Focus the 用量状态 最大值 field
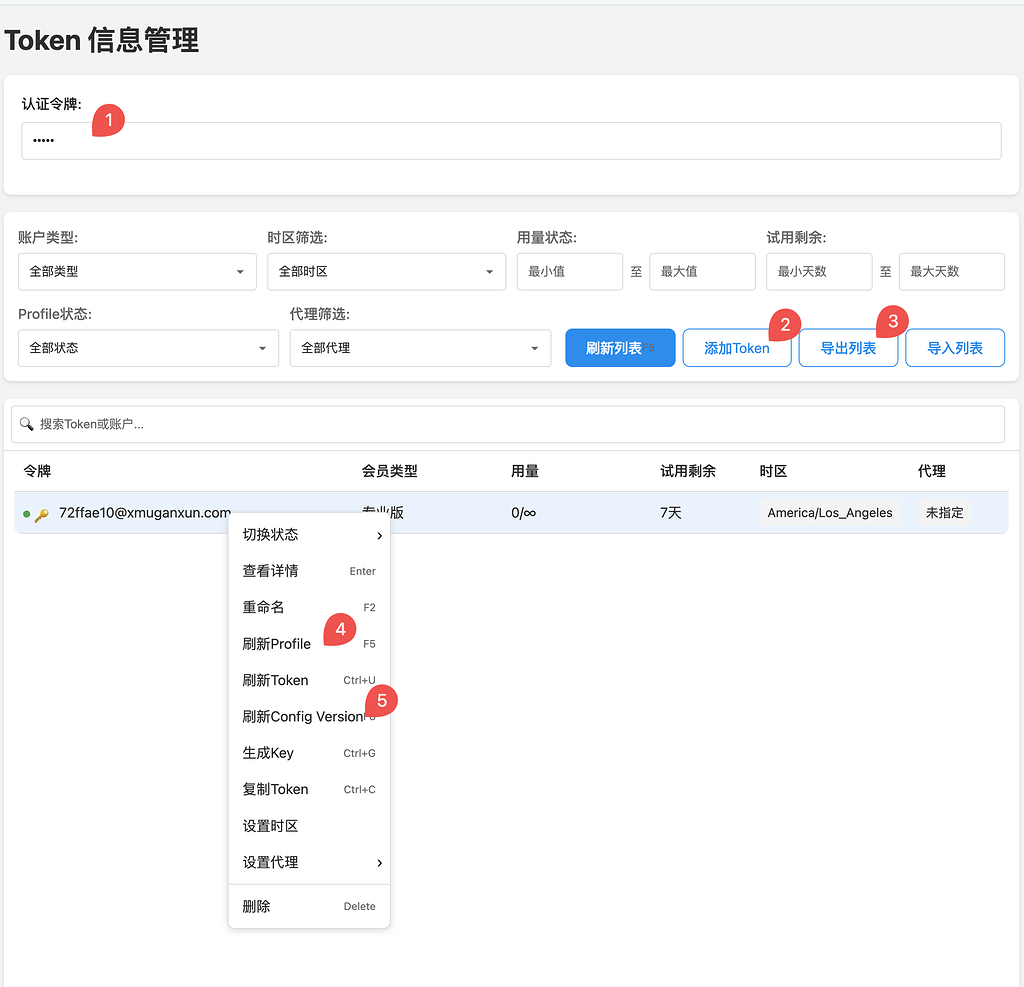The height and width of the screenshot is (987, 1024). pyautogui.click(x=702, y=272)
